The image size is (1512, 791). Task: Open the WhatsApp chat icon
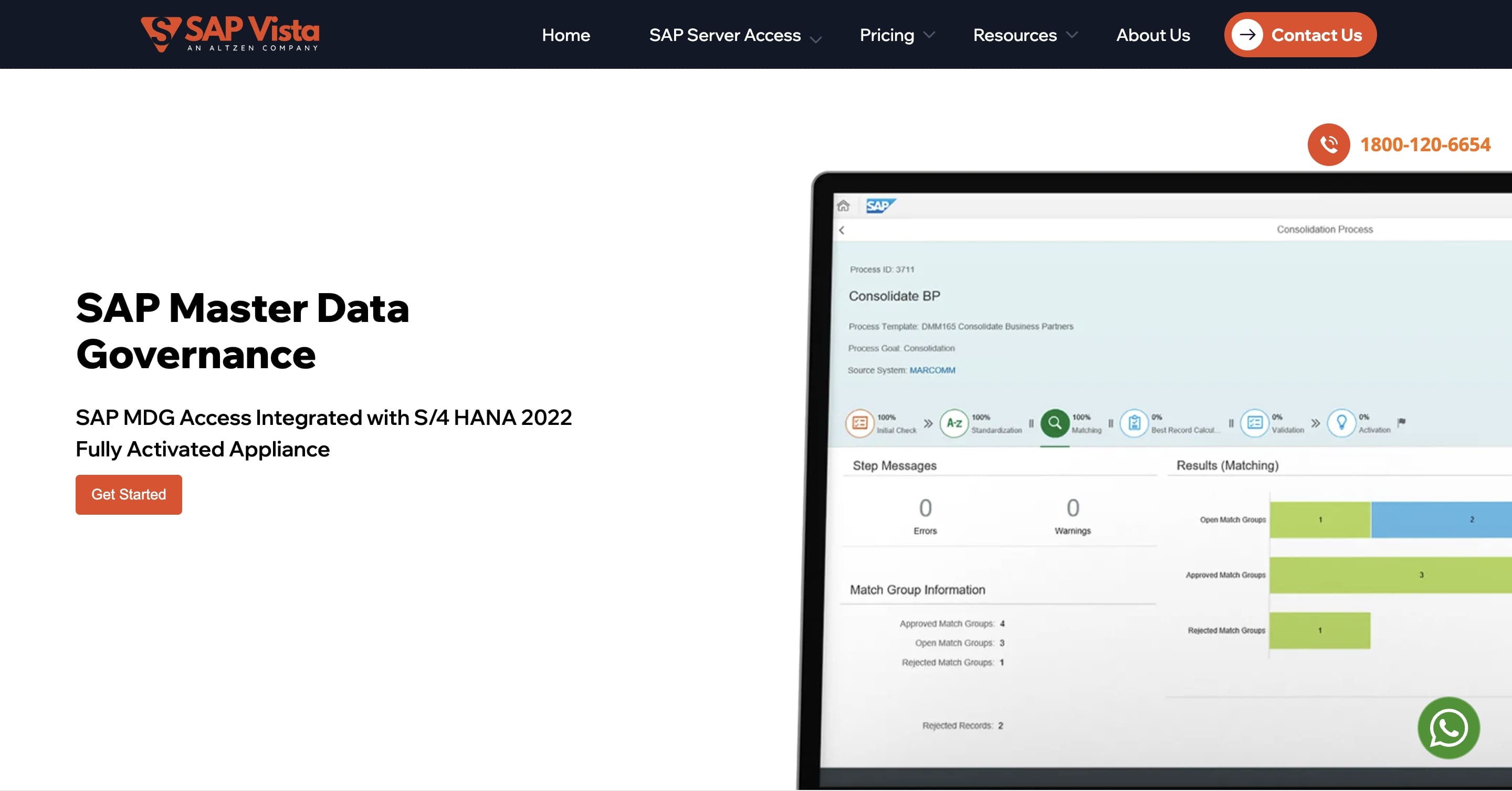coord(1448,727)
